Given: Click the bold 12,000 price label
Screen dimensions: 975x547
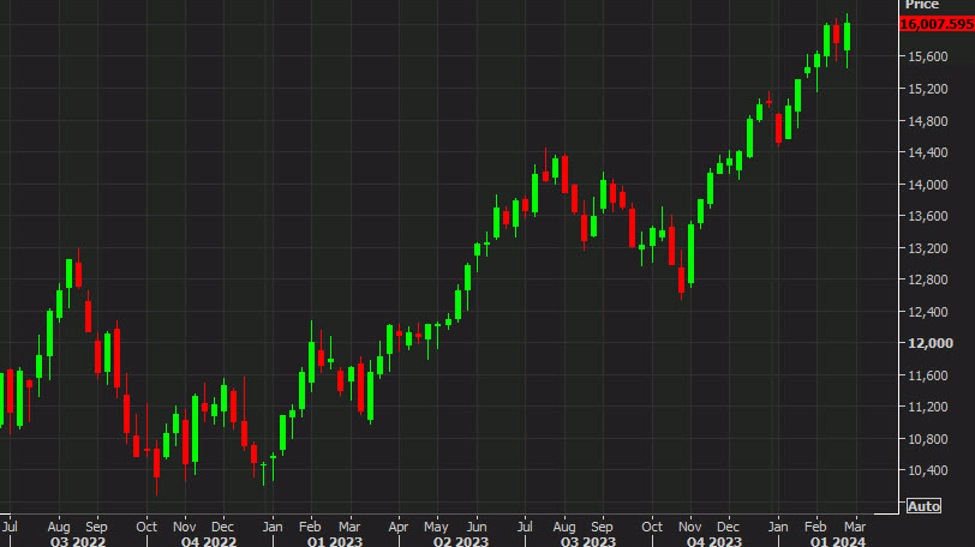Looking at the screenshot, I should pos(930,343).
